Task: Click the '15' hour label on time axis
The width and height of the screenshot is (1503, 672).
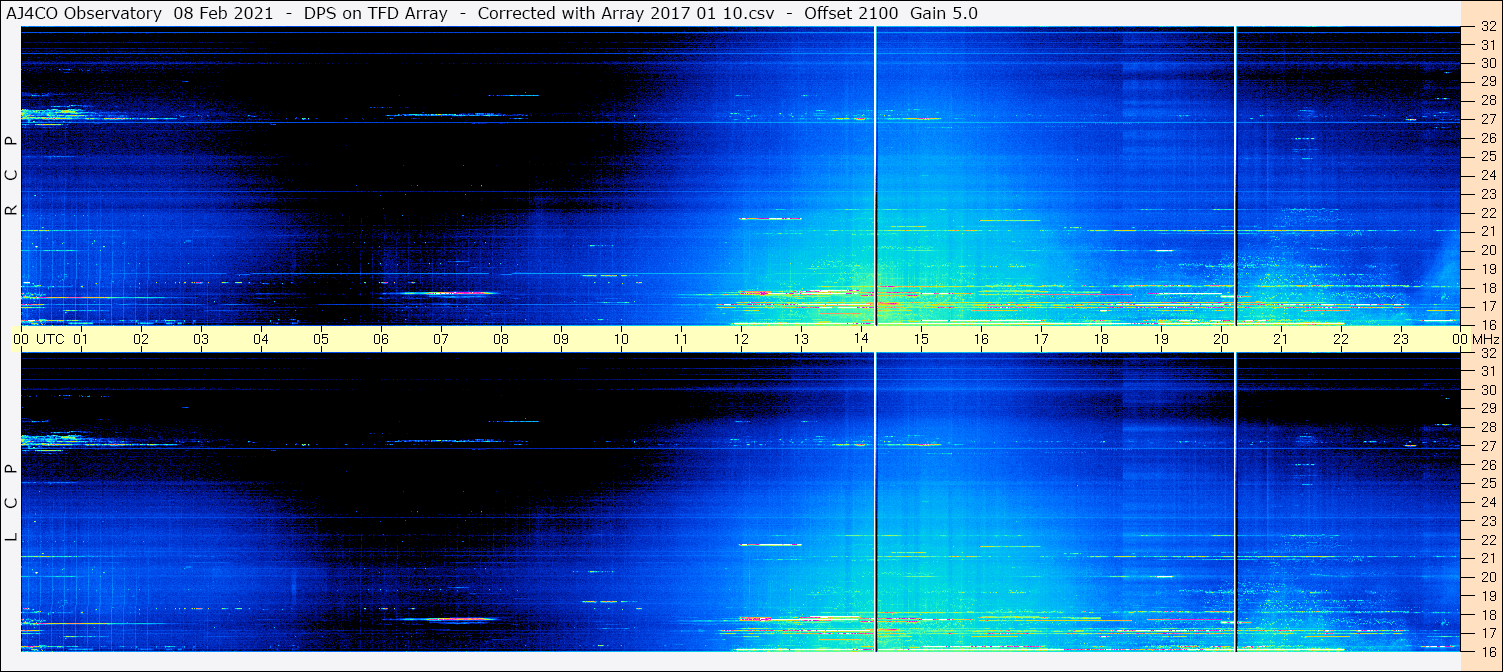Action: 921,339
